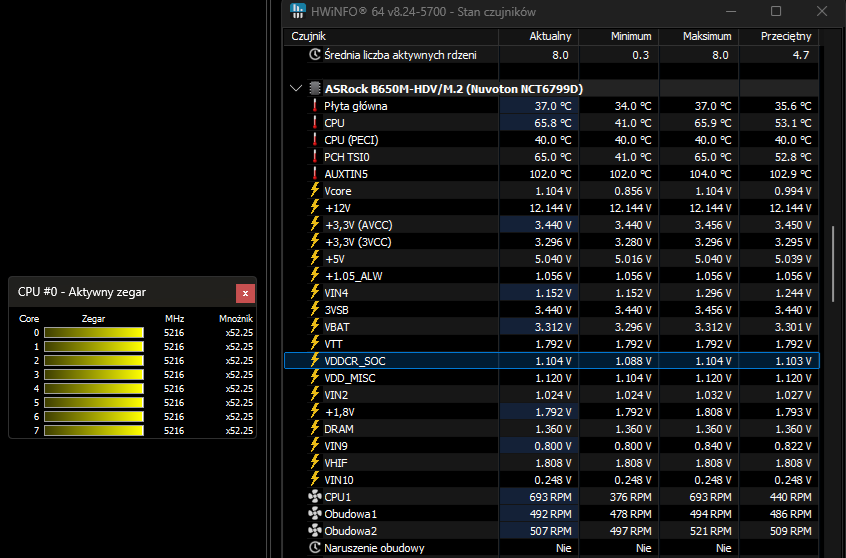Image resolution: width=846 pixels, height=558 pixels.
Task: Click the Maksimum column header
Action: 707,36
